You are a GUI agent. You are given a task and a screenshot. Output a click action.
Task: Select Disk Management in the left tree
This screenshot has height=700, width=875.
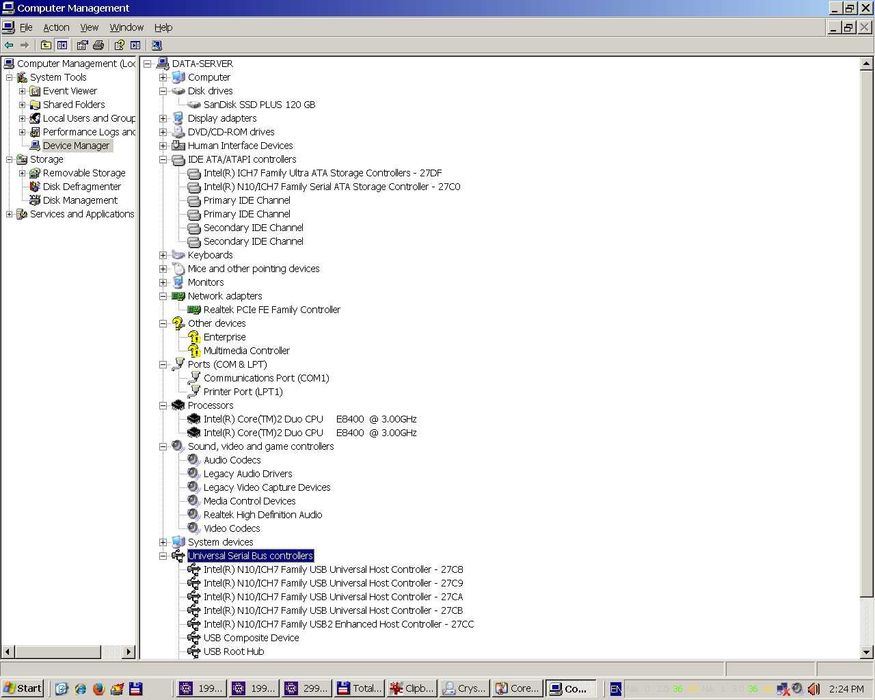click(80, 200)
